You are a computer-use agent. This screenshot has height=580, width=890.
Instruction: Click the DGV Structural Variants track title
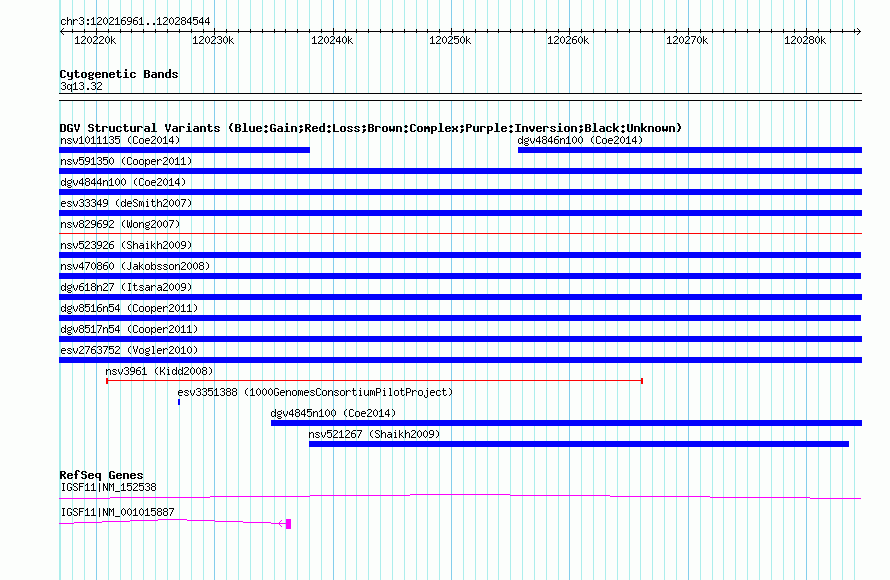tap(371, 128)
